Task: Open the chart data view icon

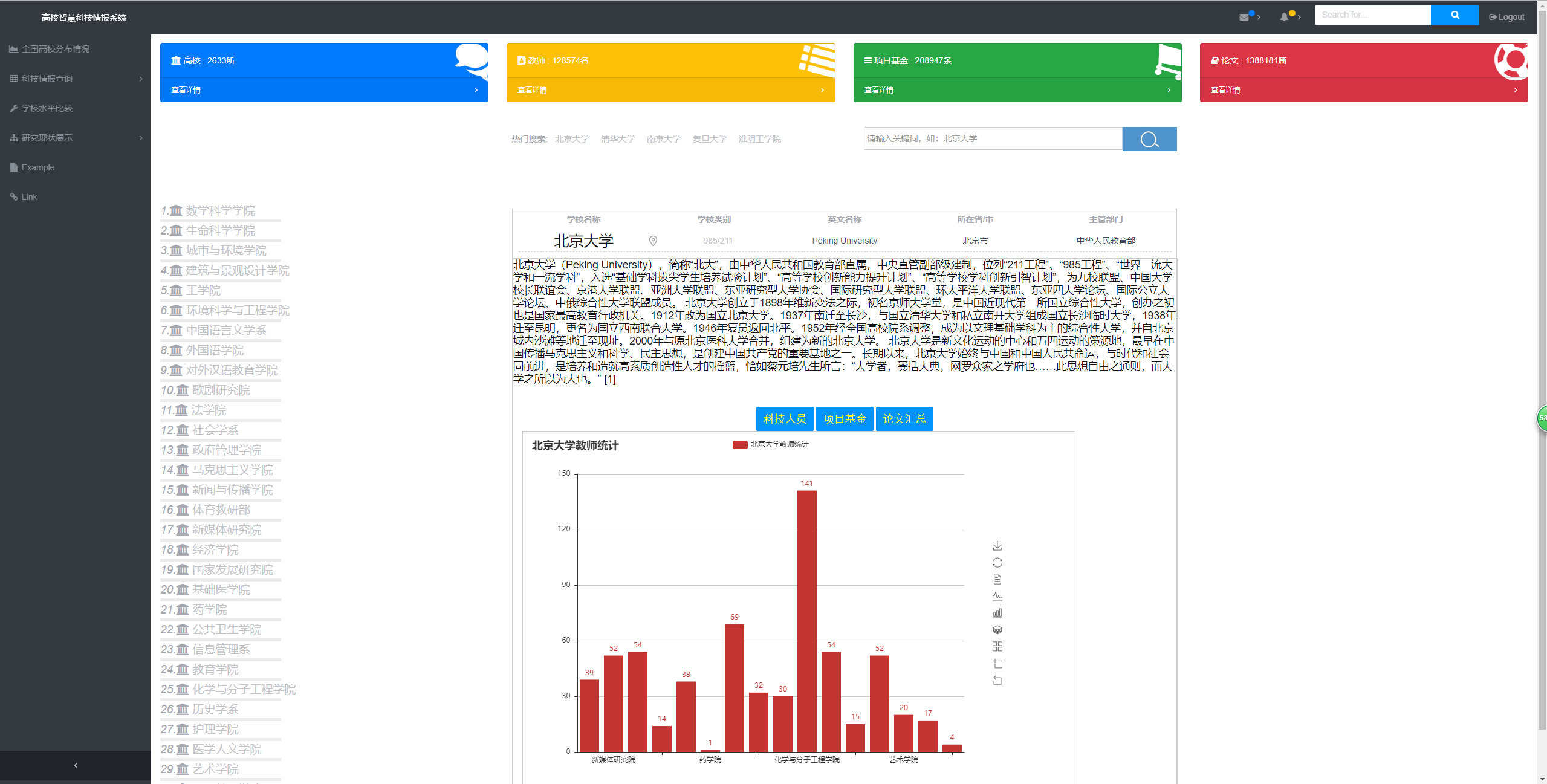Action: [997, 580]
